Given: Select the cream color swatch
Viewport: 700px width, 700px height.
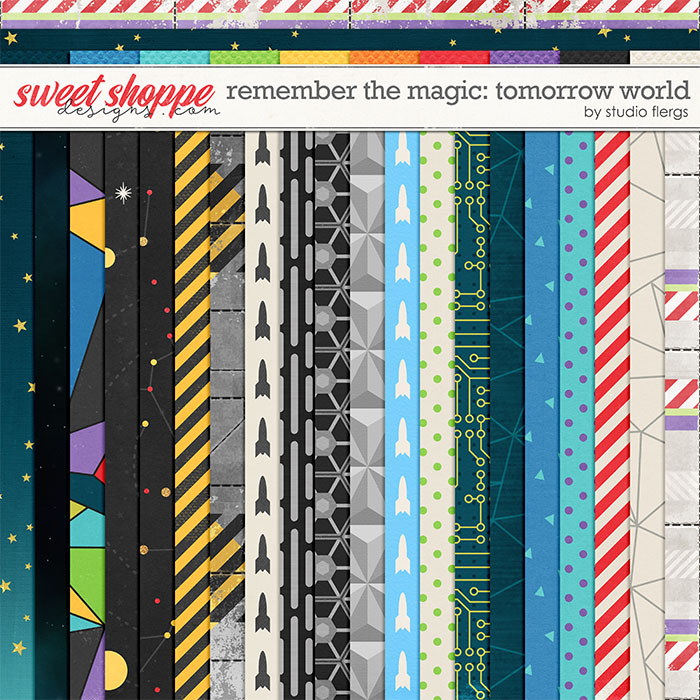Looking at the screenshot, I should [x=665, y=57].
